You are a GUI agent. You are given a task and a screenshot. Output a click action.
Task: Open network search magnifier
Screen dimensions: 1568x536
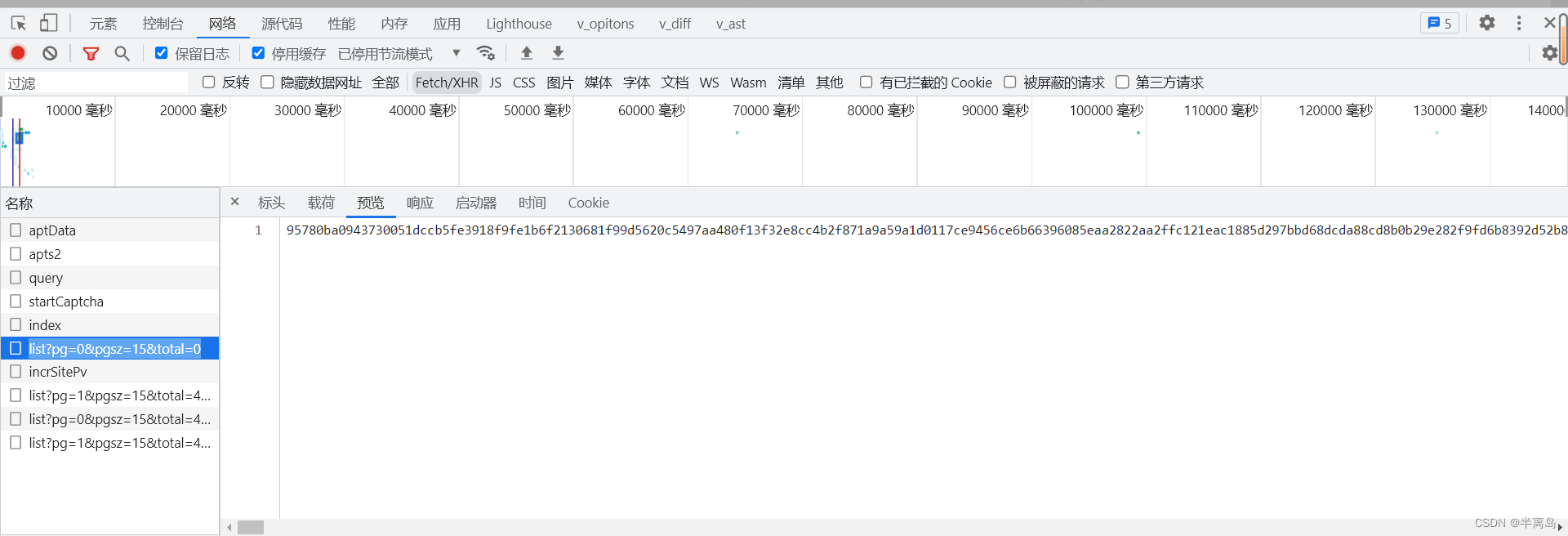point(122,53)
